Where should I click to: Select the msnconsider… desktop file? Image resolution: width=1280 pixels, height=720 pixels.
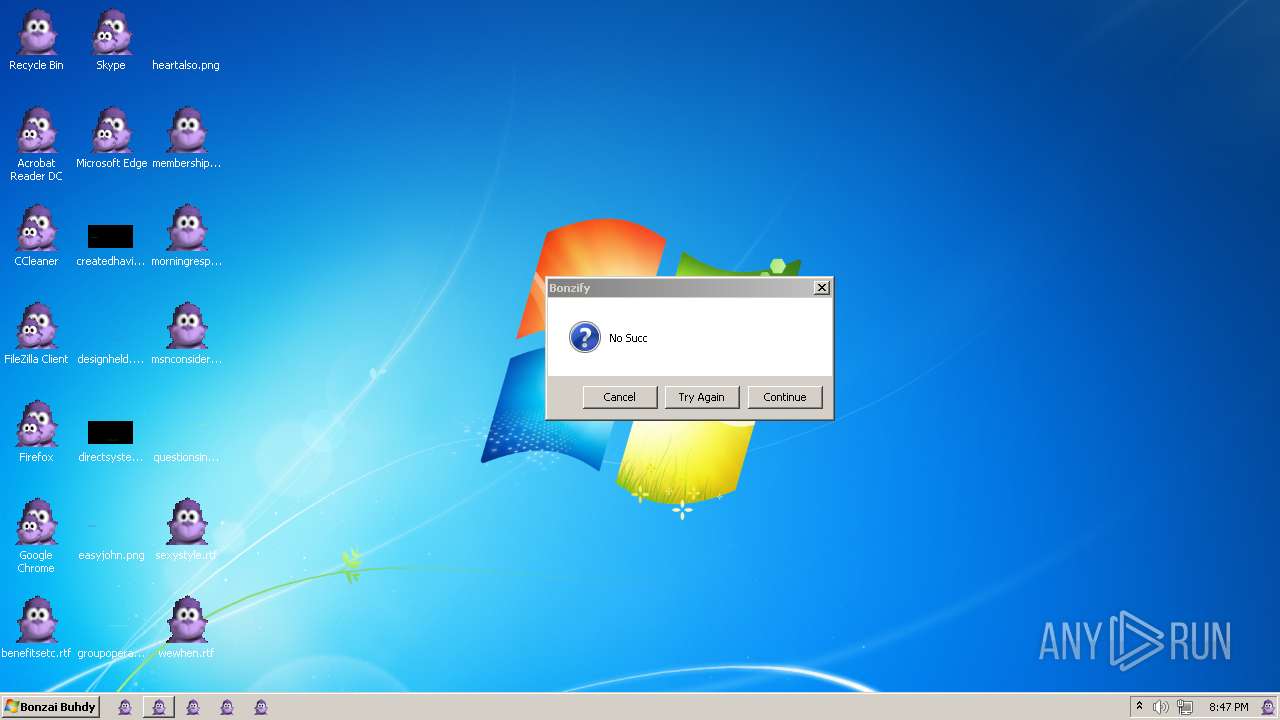[x=186, y=336]
